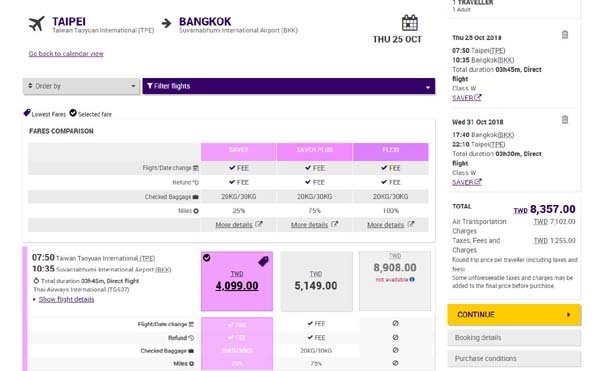Image resolution: width=600 pixels, height=371 pixels.
Task: Click the yellow CONTINUE button
Action: tap(514, 315)
